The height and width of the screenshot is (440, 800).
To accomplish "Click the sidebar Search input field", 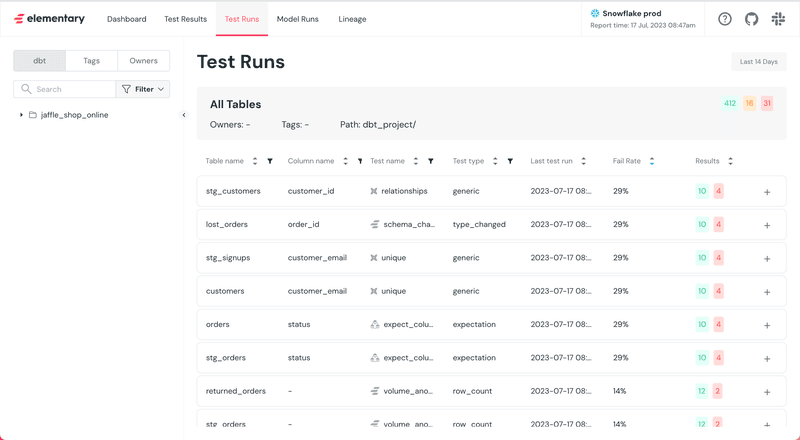I will click(65, 89).
